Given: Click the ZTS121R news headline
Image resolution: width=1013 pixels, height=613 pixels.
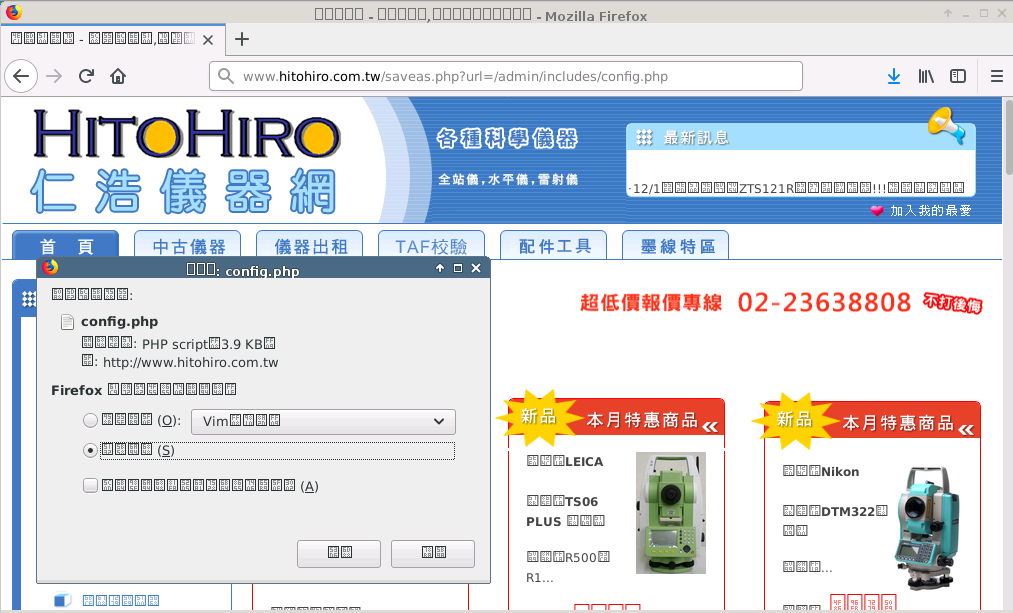Looking at the screenshot, I should pyautogui.click(x=796, y=189).
